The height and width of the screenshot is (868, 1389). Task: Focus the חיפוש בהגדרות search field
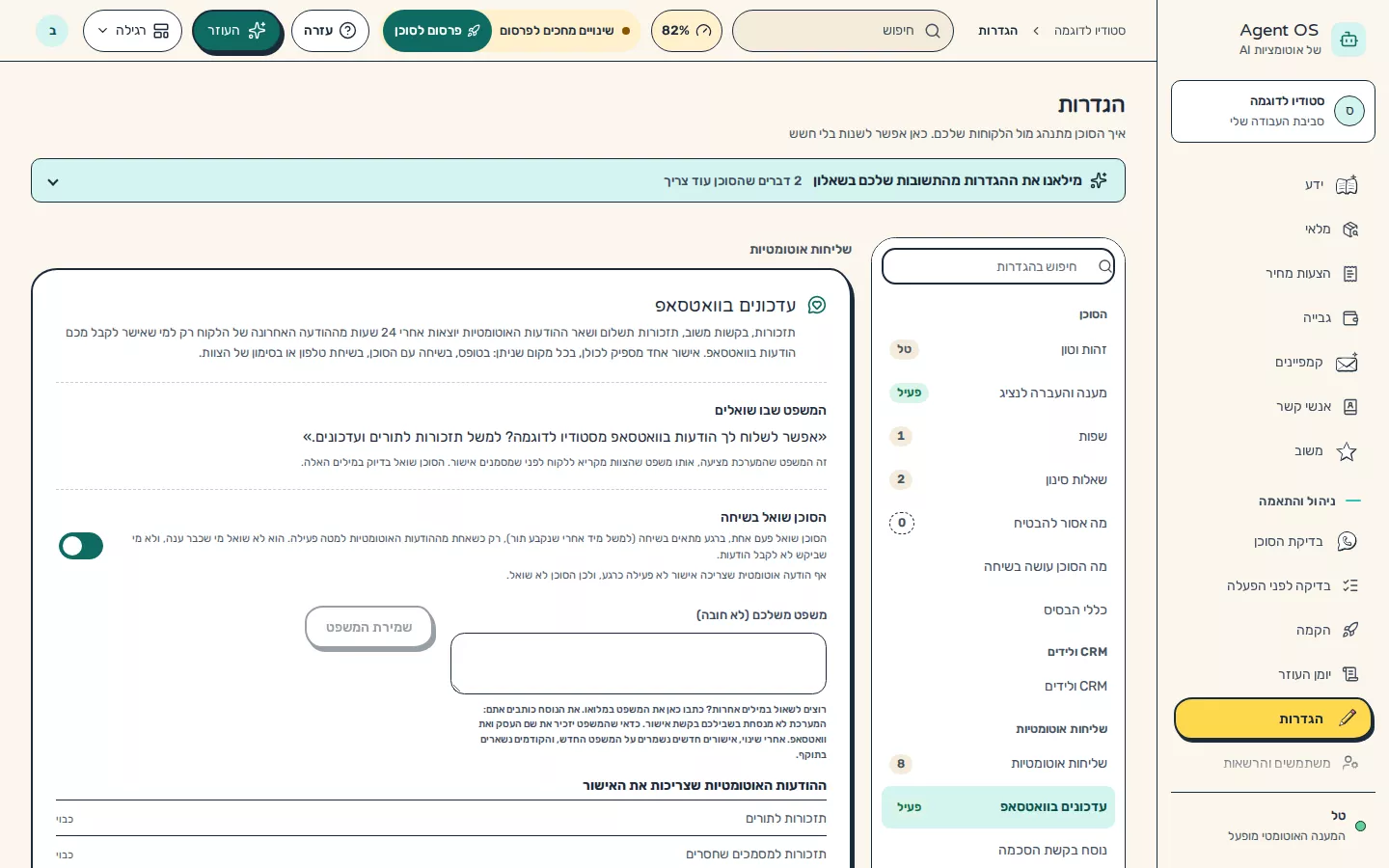point(998,267)
